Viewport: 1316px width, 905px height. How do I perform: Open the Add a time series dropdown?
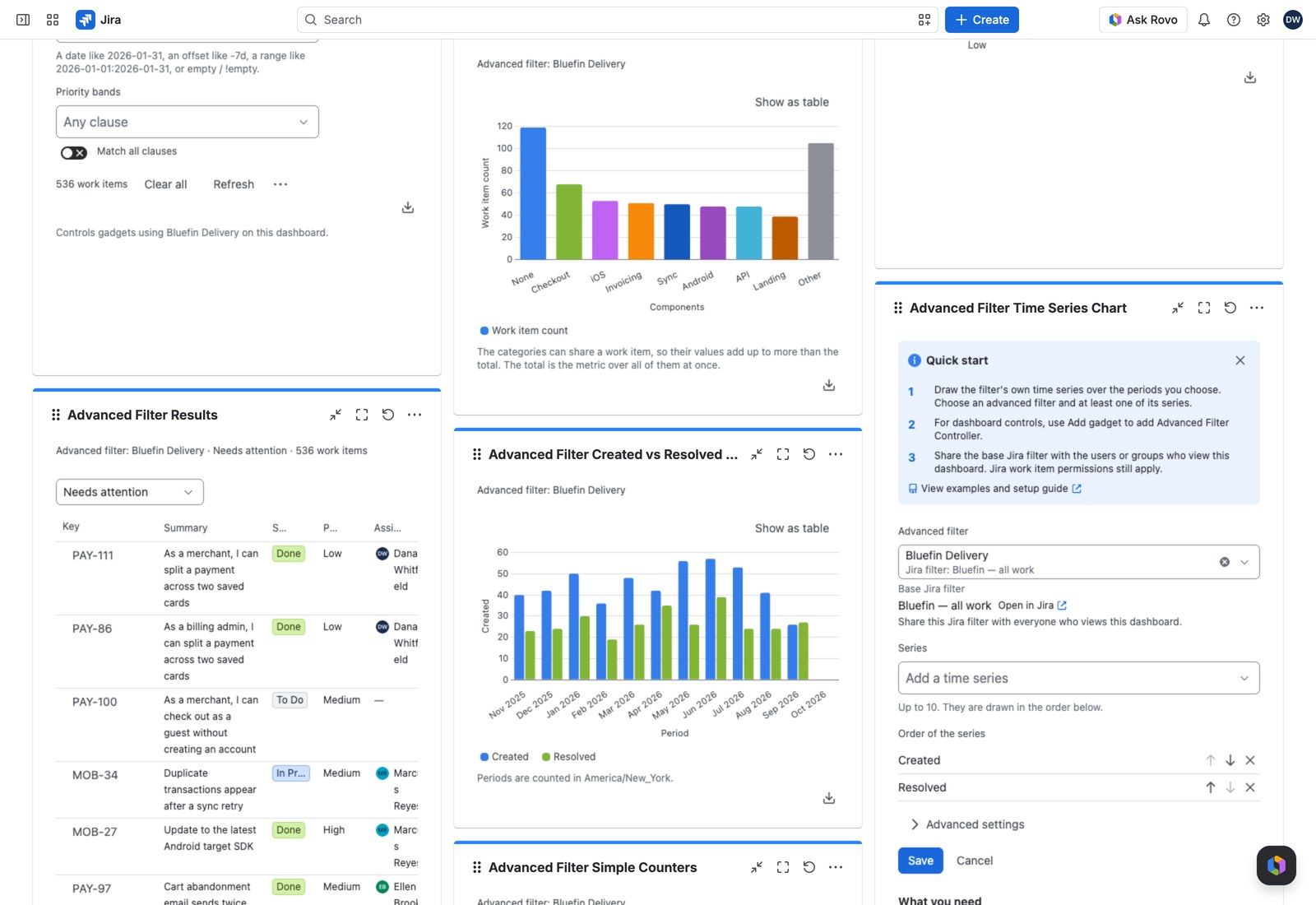pyautogui.click(x=1079, y=678)
